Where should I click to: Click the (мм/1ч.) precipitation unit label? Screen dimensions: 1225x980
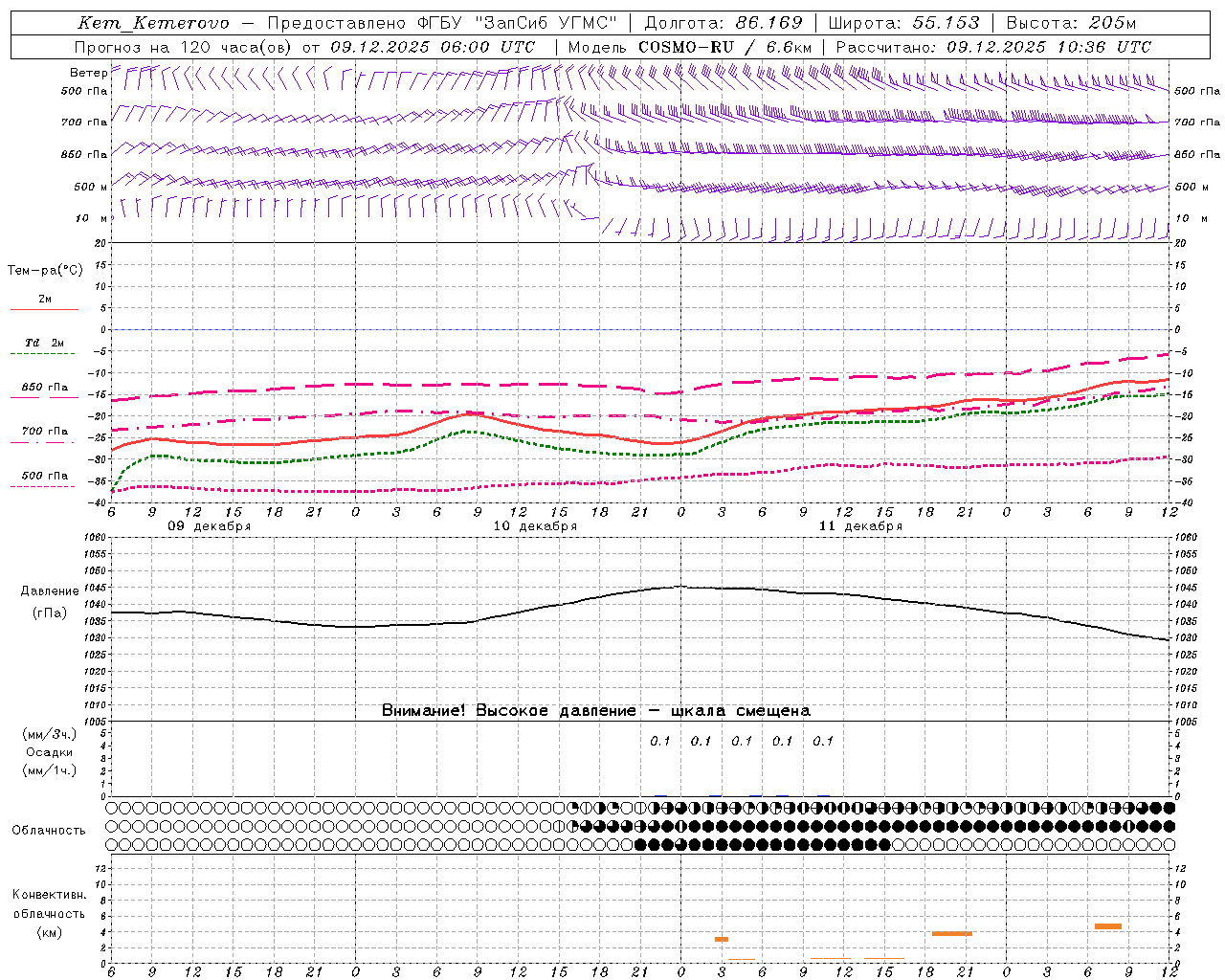click(x=50, y=770)
